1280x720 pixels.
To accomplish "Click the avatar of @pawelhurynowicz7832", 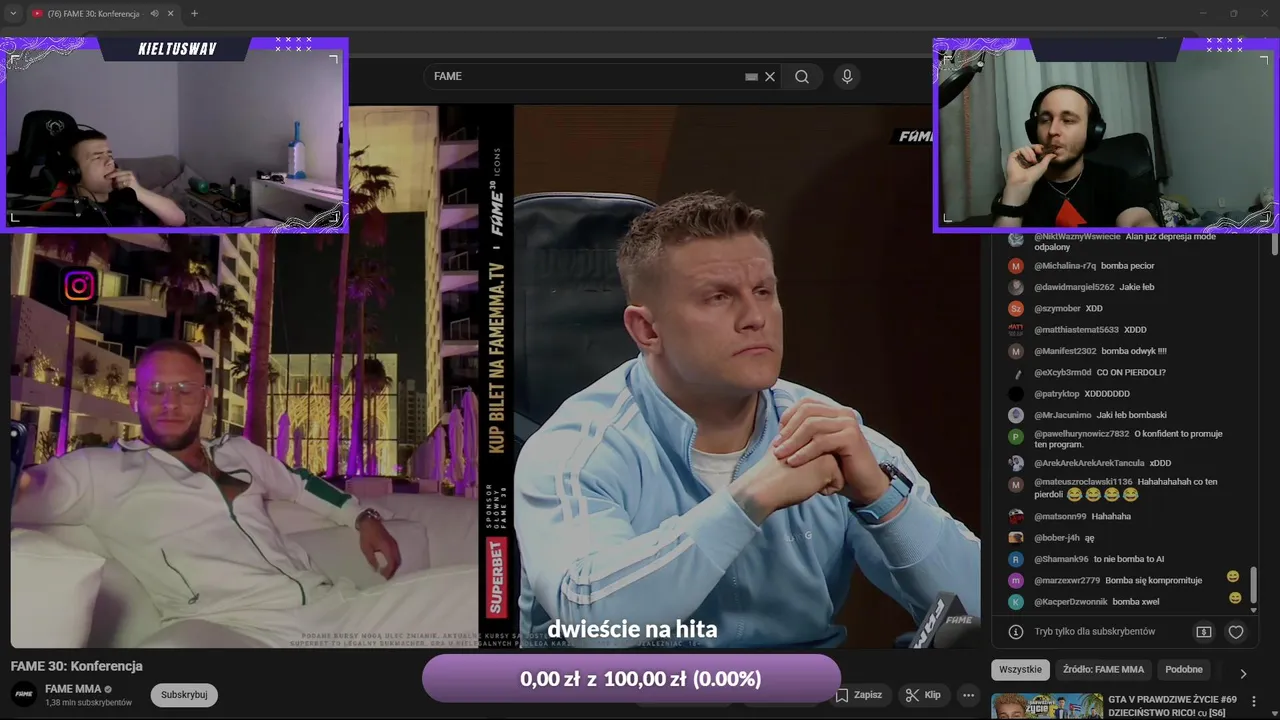I will [1016, 437].
